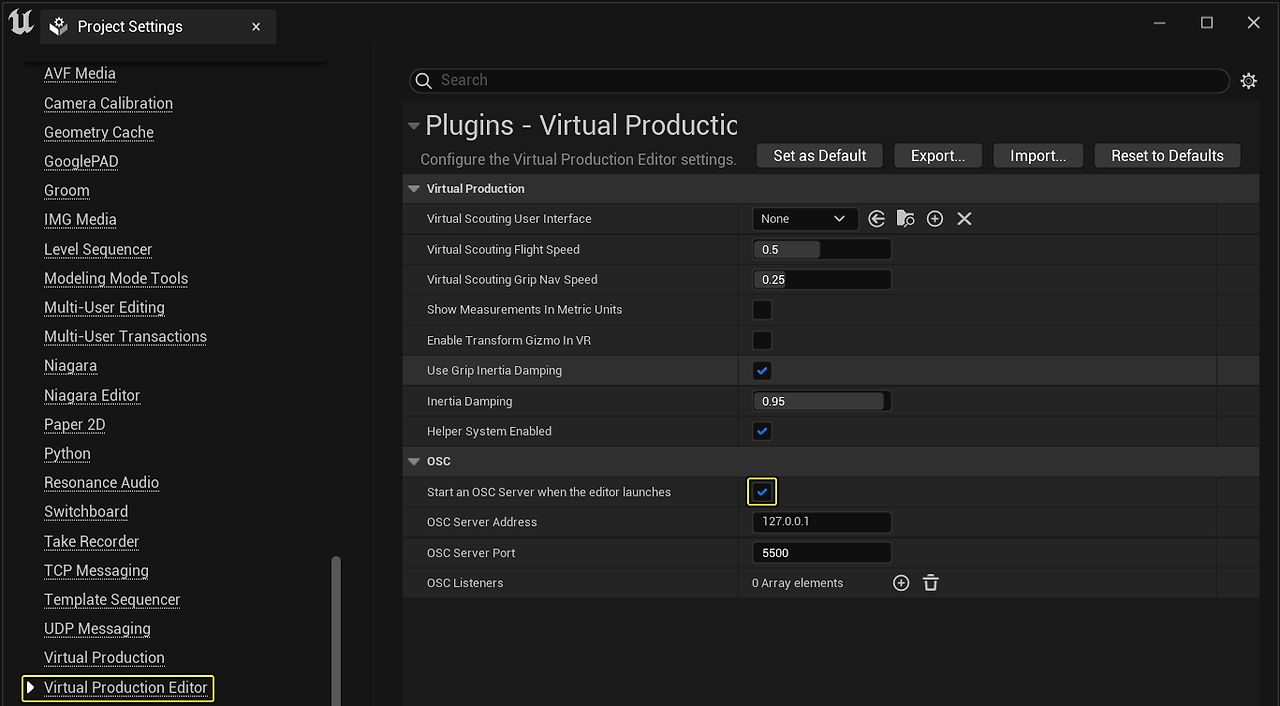Click the Export... button
This screenshot has height=706, width=1280.
(x=938, y=156)
